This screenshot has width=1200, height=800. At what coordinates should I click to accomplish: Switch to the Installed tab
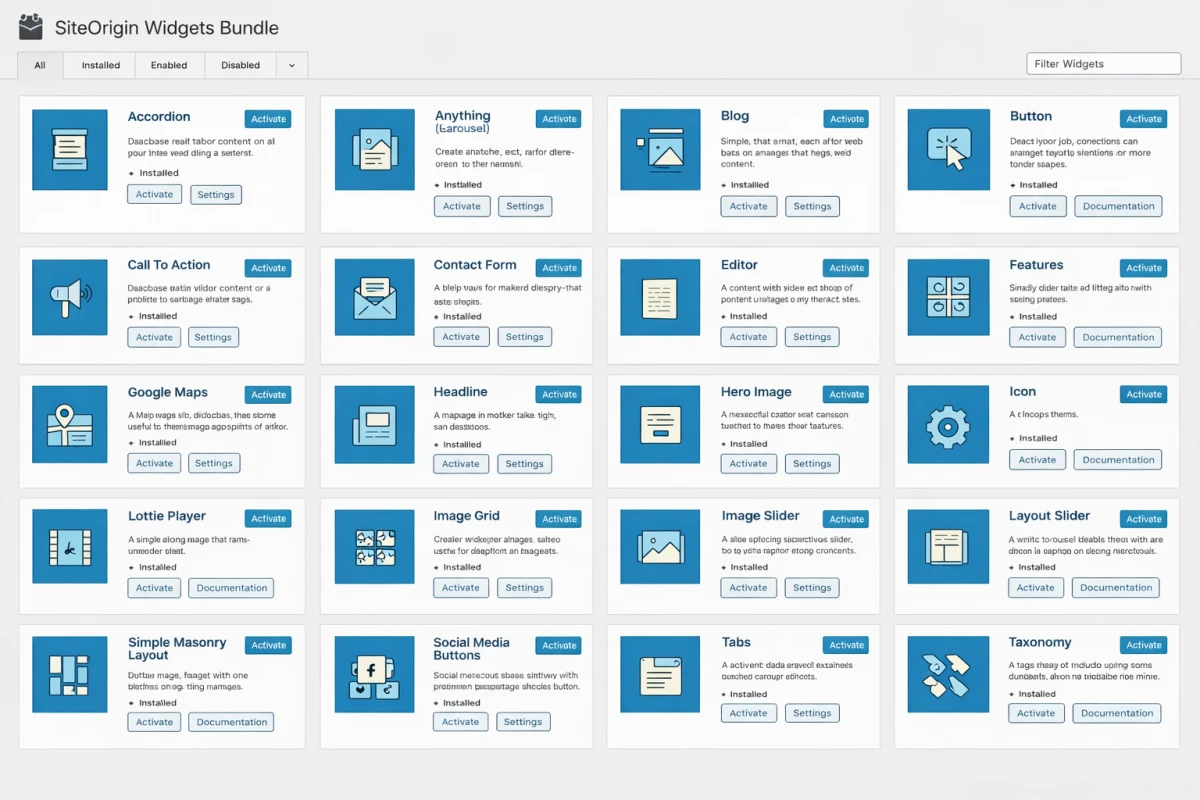click(99, 65)
